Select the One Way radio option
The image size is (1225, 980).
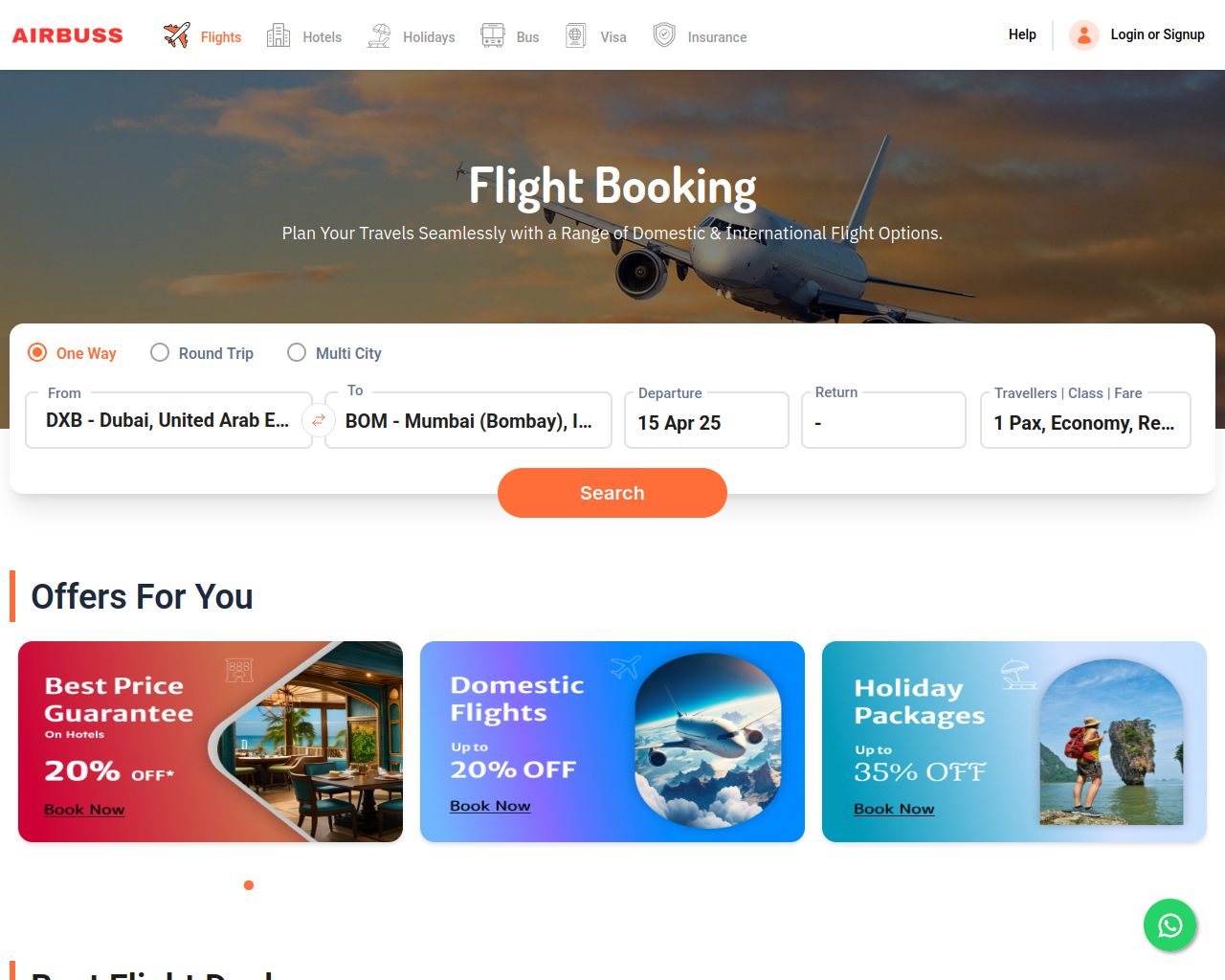click(x=37, y=352)
